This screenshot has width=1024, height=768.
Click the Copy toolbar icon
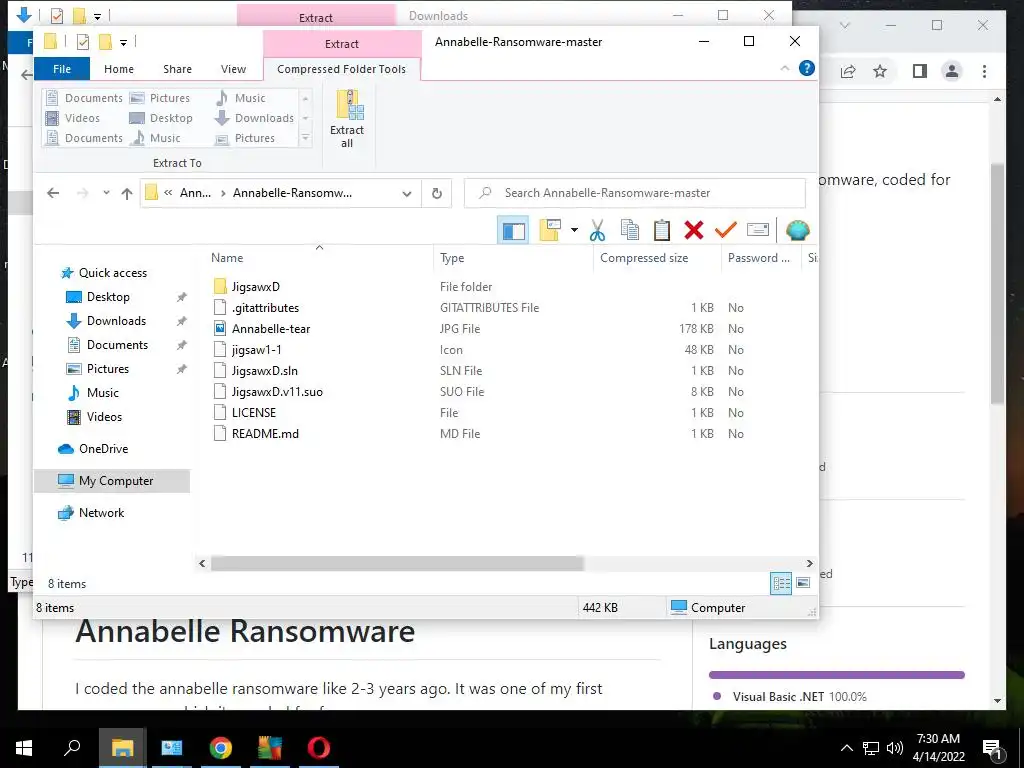click(x=630, y=230)
